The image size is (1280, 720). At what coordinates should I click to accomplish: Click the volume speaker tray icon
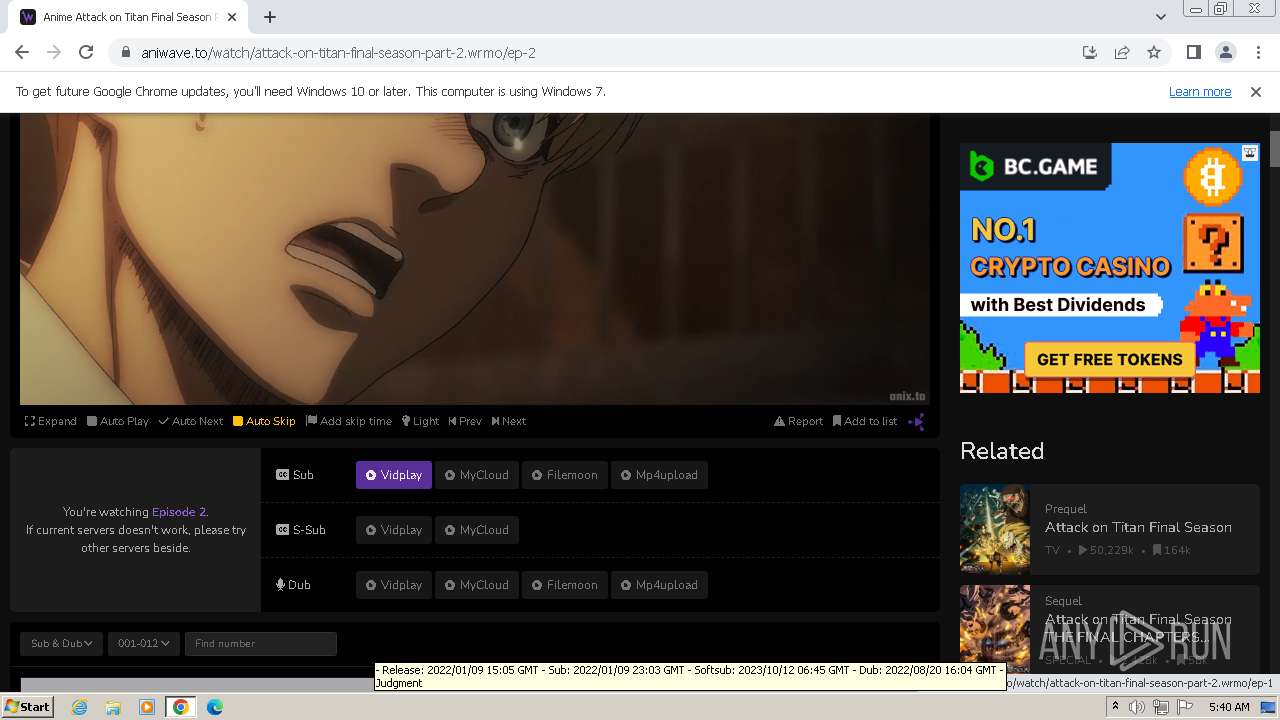pyautogui.click(x=1137, y=707)
